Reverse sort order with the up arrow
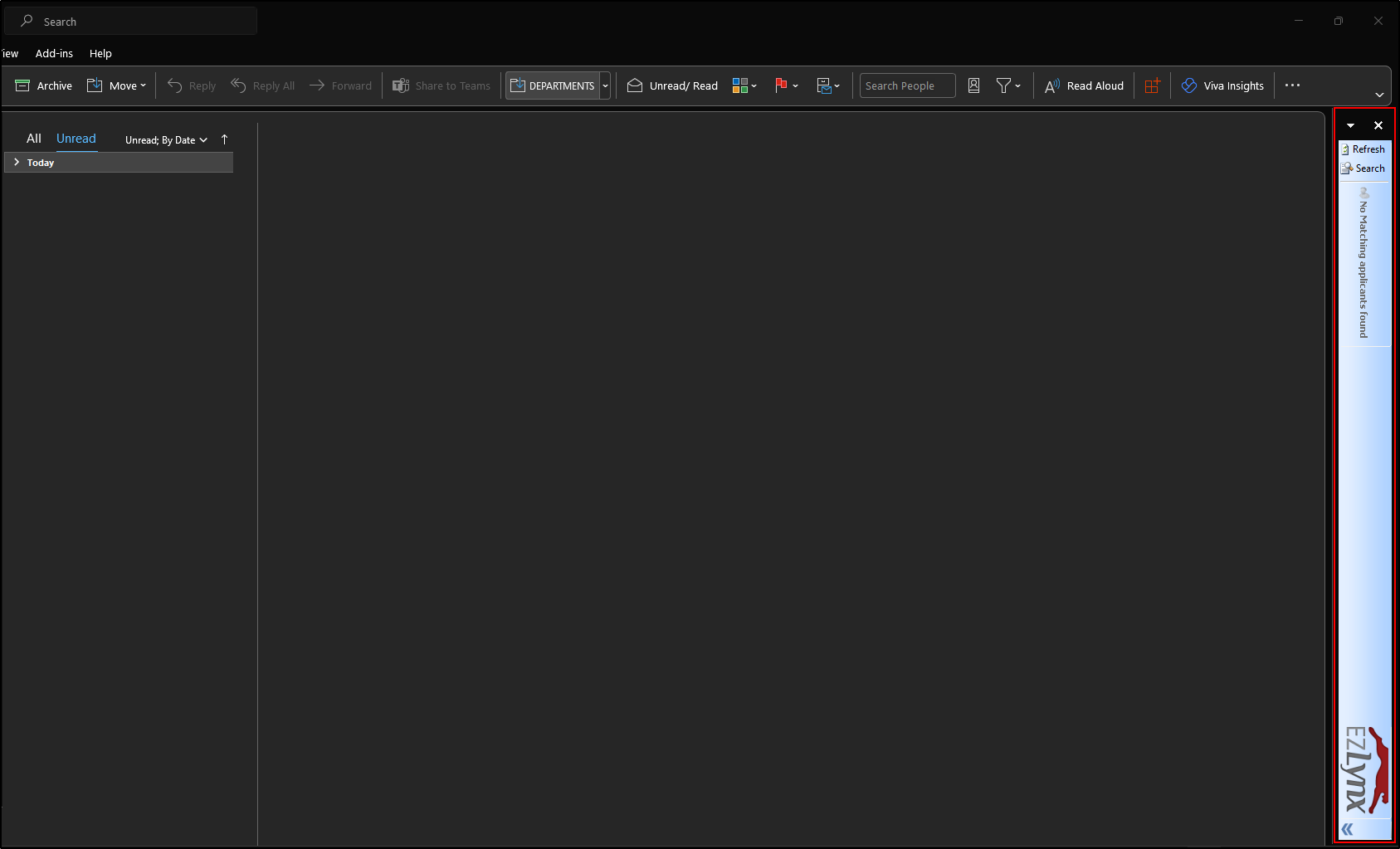1400x849 pixels. point(224,139)
